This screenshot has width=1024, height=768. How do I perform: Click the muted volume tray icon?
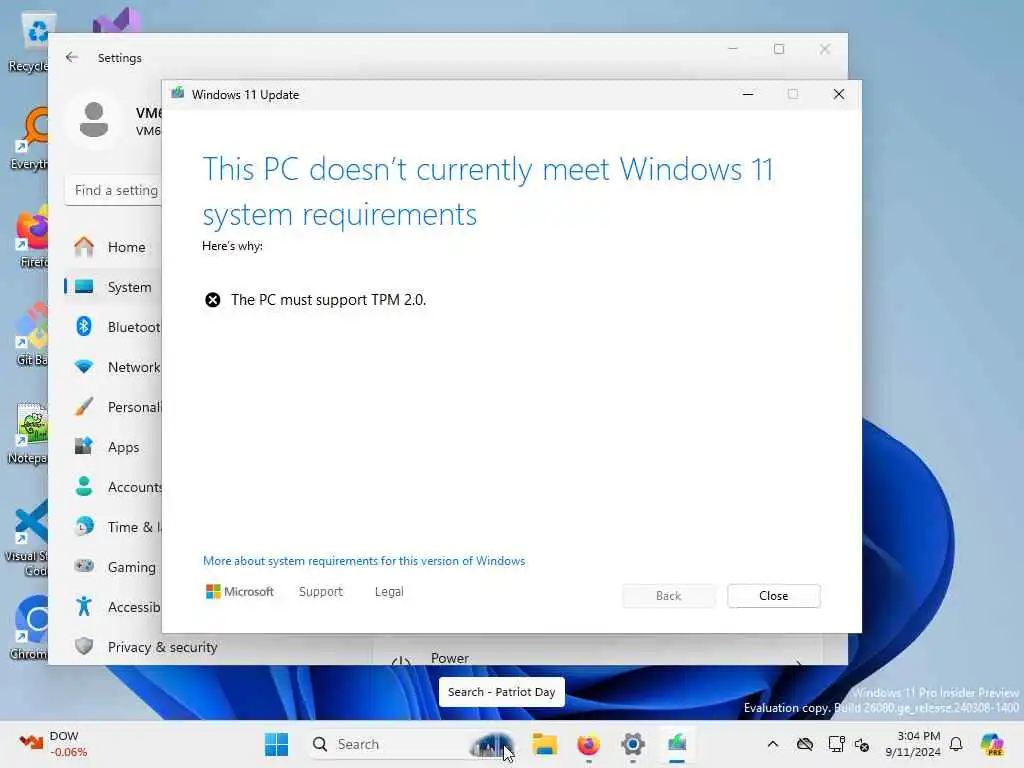862,745
